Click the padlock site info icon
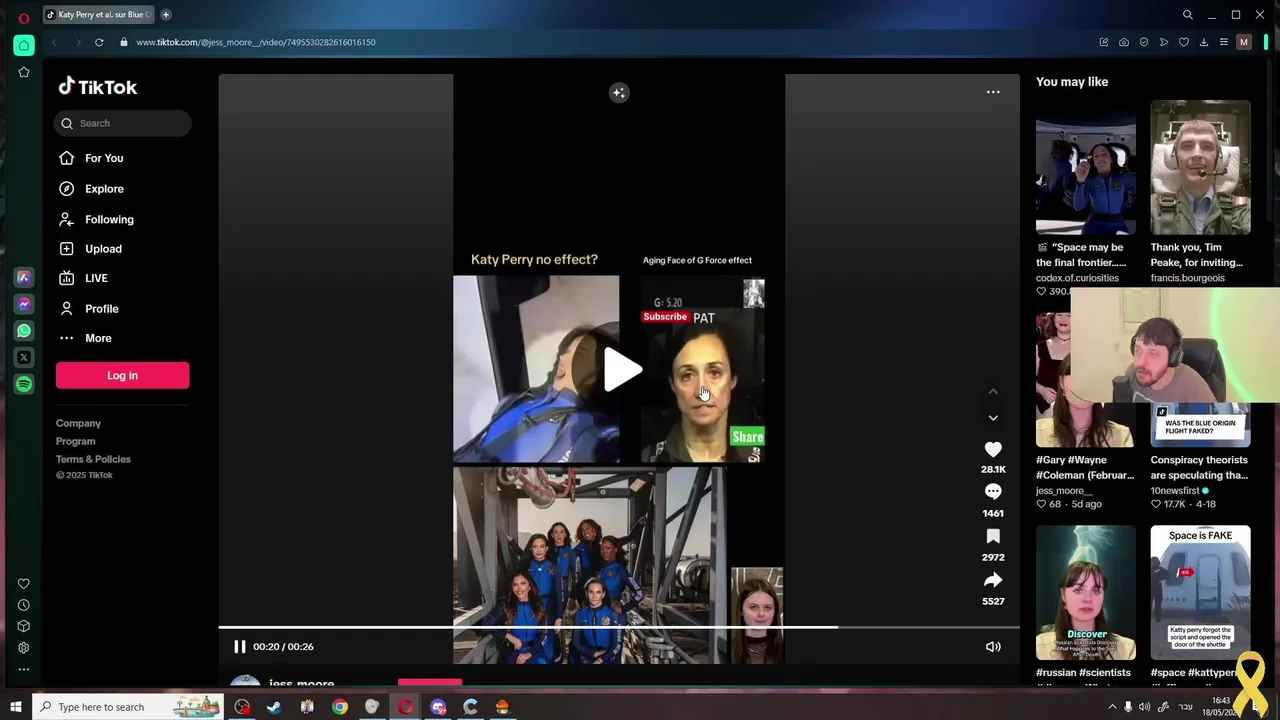This screenshot has height=720, width=1280. point(124,42)
